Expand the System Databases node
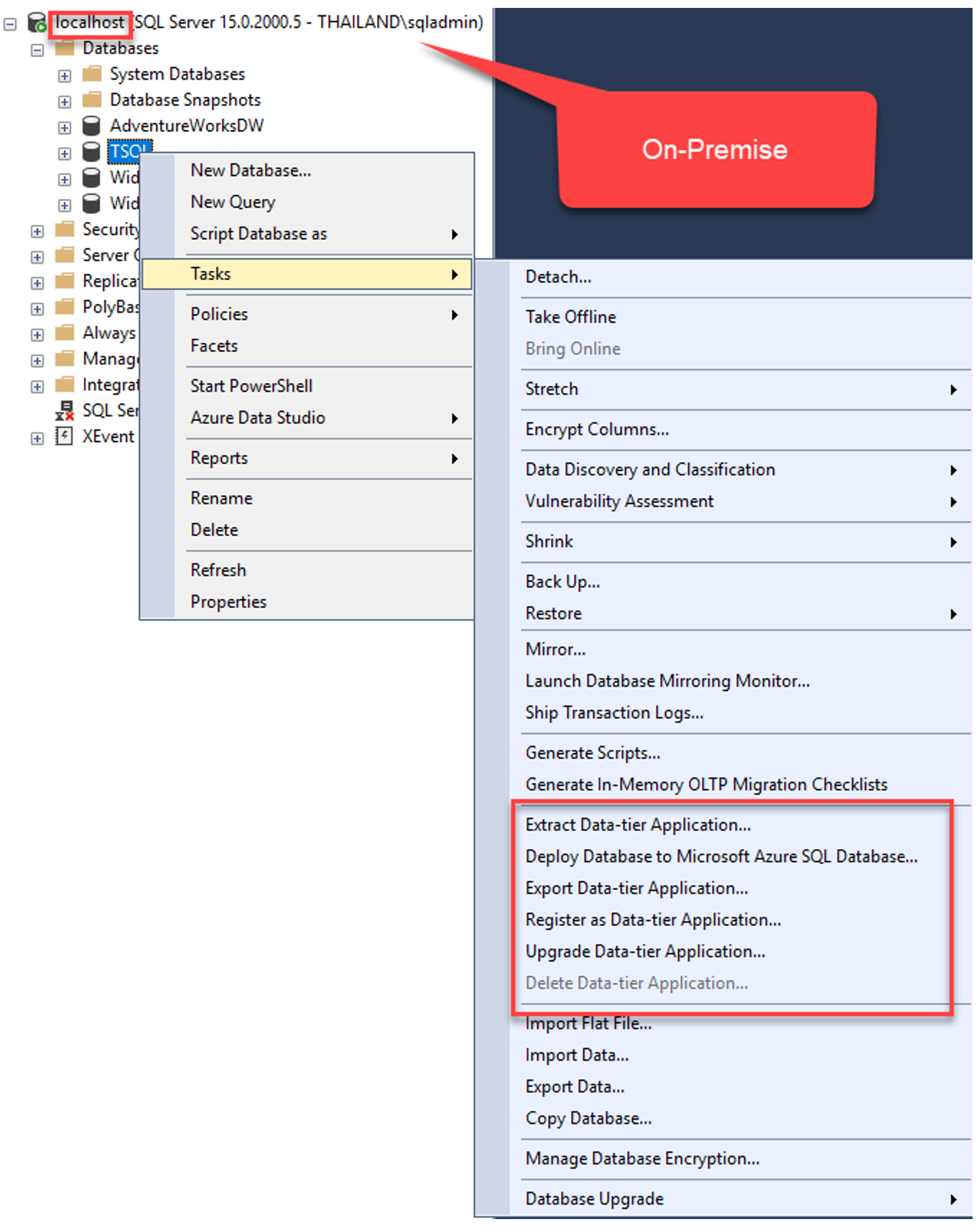 65,76
